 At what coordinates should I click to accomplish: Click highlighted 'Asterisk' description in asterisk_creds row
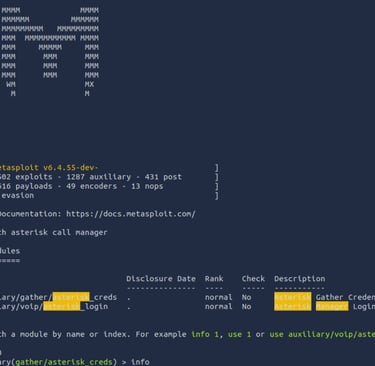pyautogui.click(x=293, y=297)
